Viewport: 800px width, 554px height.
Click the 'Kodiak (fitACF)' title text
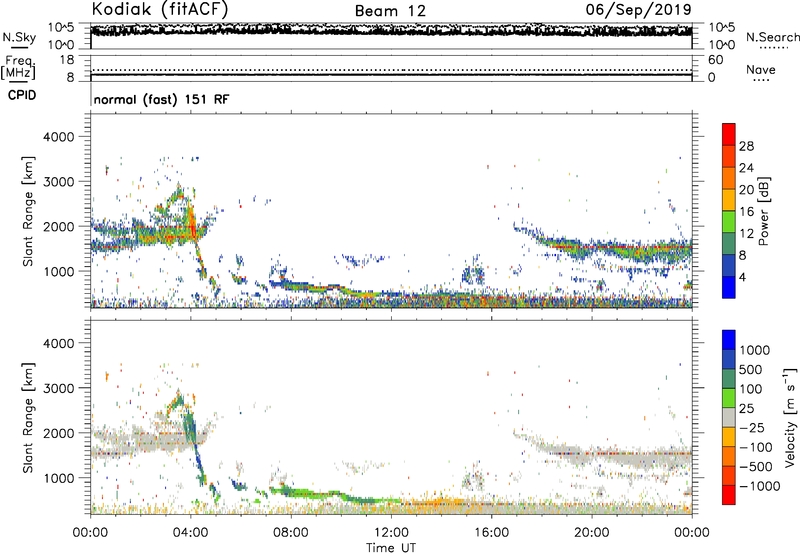tap(160, 9)
